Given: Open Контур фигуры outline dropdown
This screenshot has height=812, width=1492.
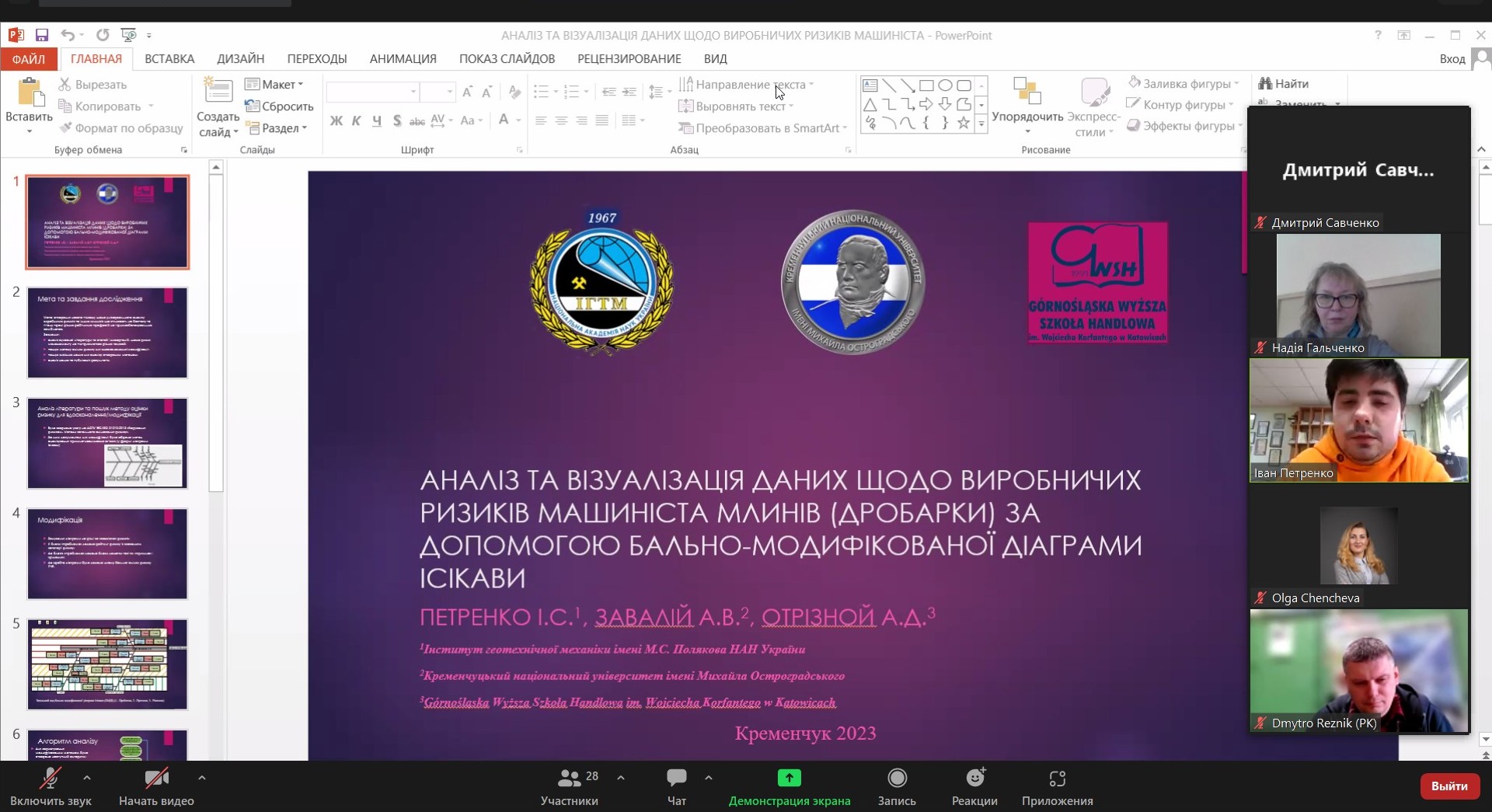Looking at the screenshot, I should pyautogui.click(x=1180, y=105).
